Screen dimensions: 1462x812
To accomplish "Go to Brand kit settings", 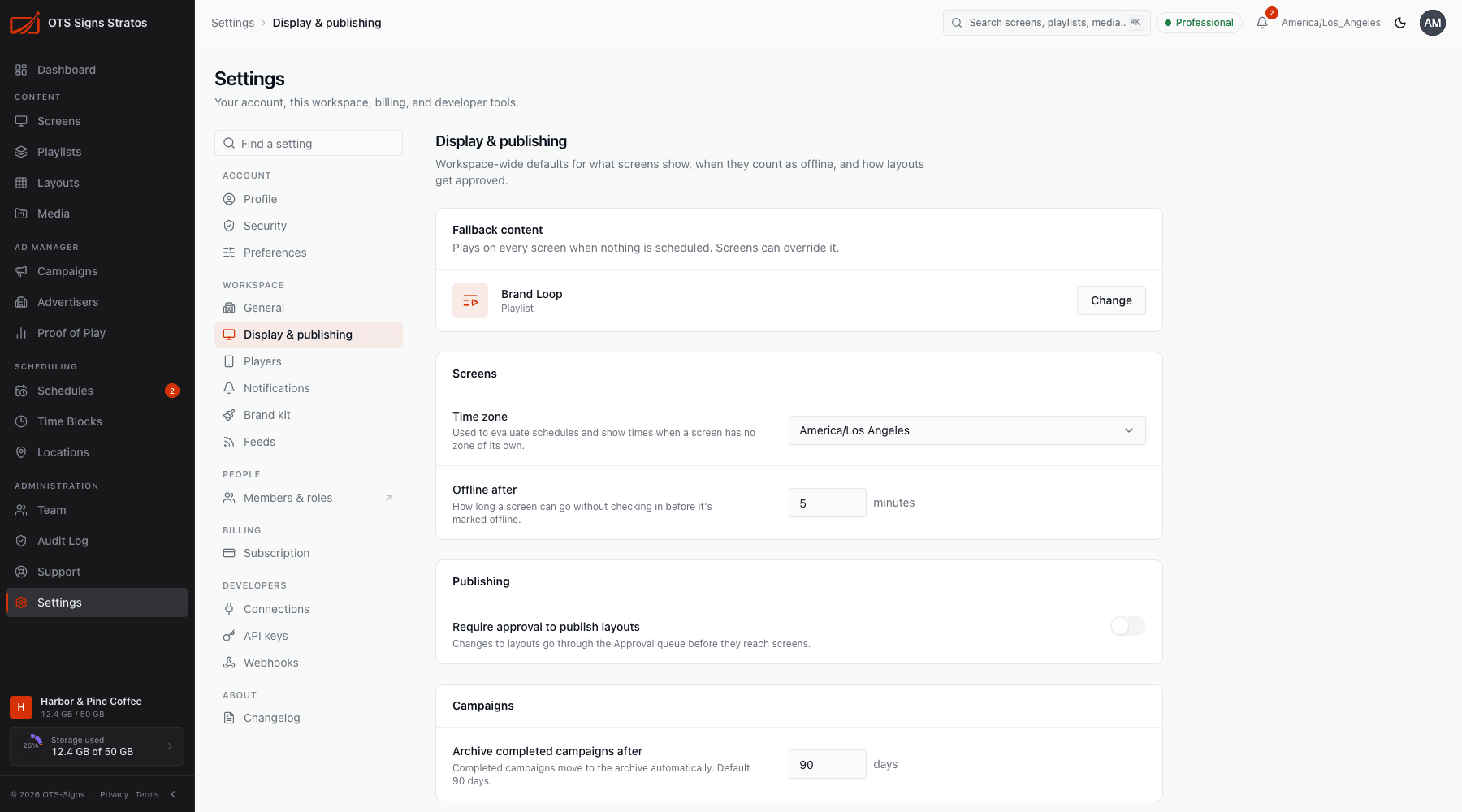I will 309,415.
